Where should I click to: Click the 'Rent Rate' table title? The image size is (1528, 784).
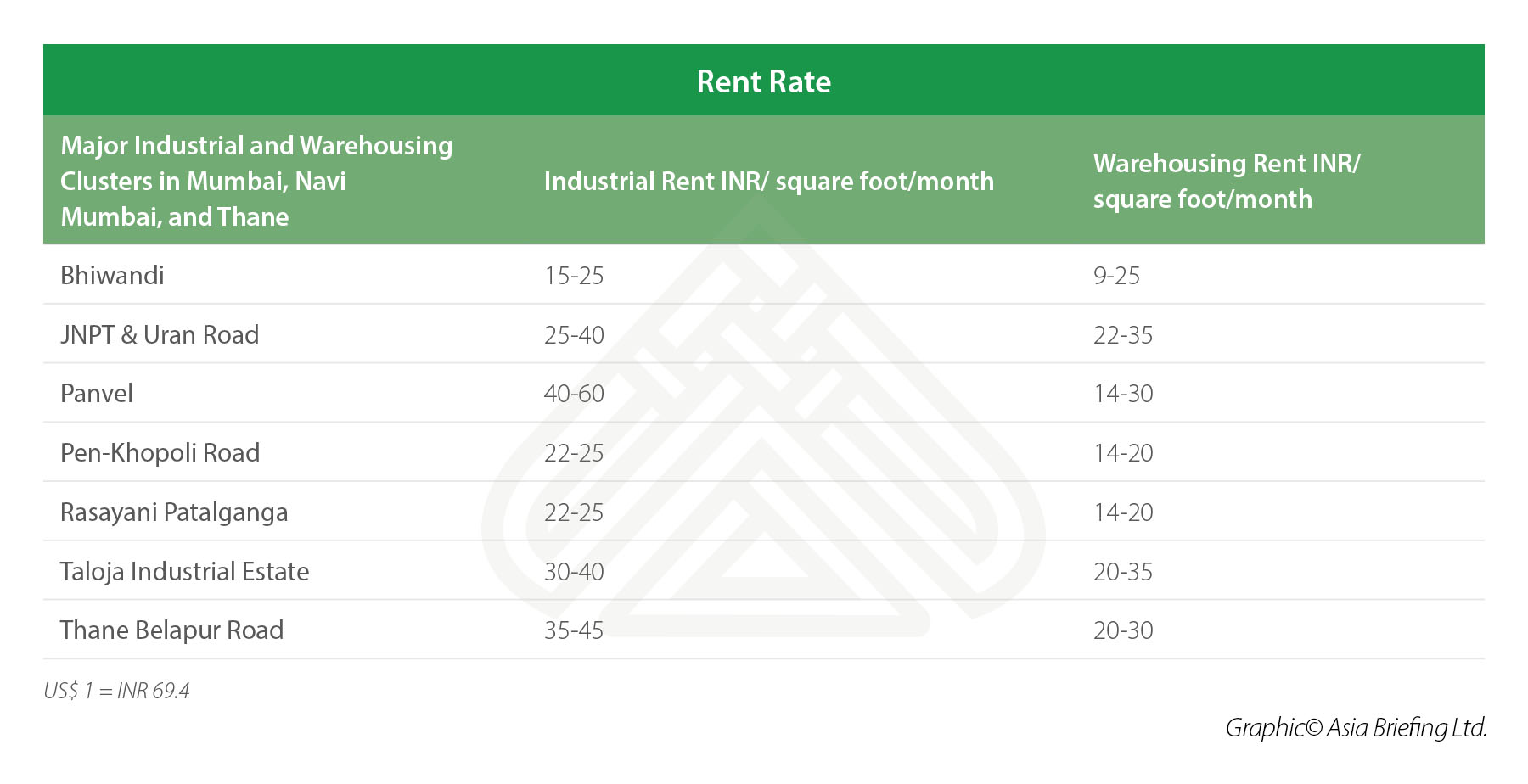[763, 81]
